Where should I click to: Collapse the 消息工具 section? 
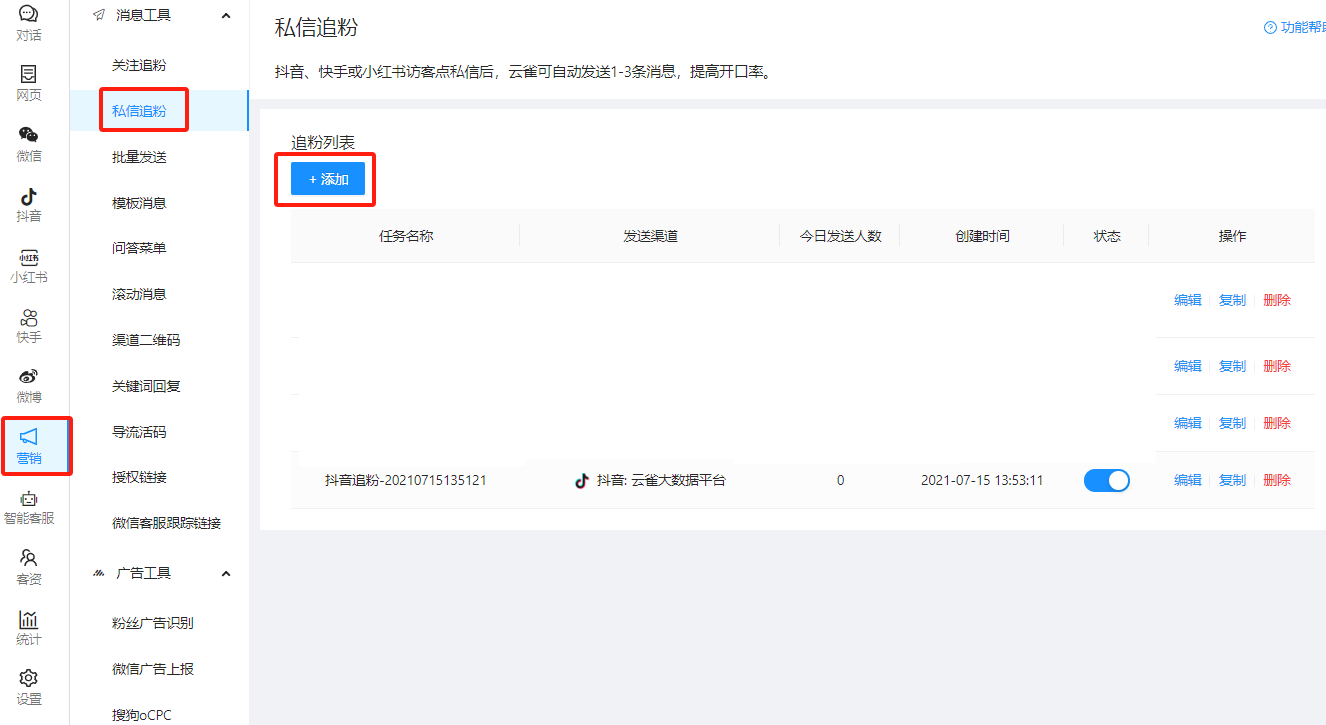226,15
